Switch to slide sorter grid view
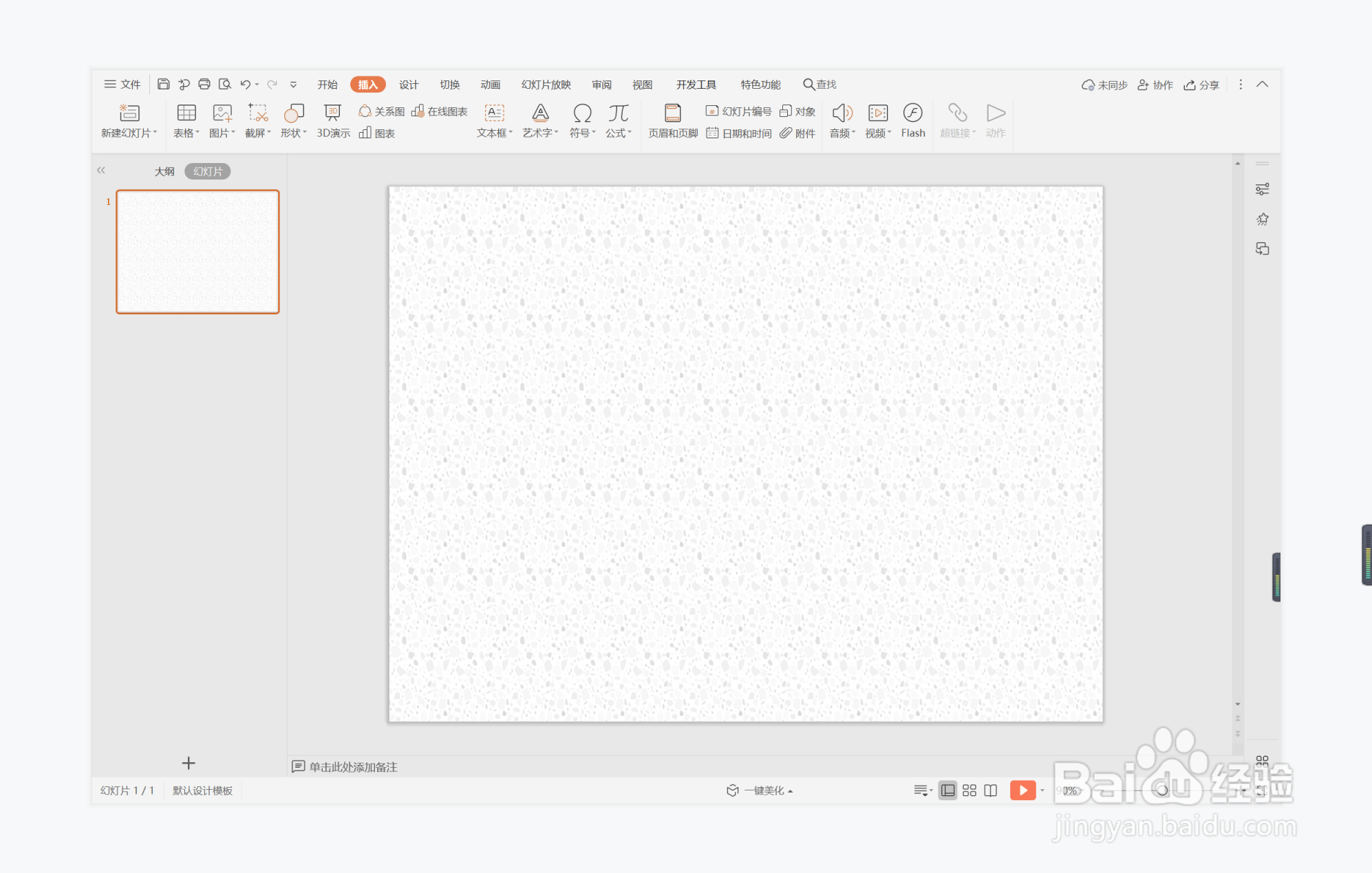Screen dimensions: 1372x873 tap(969, 790)
